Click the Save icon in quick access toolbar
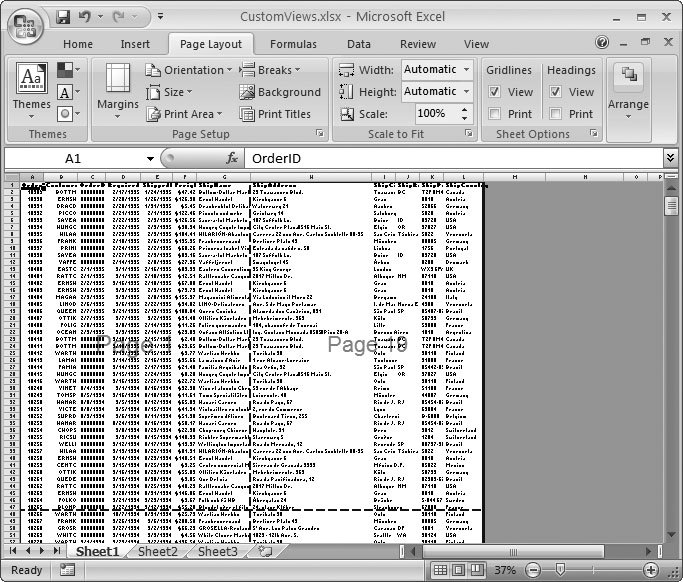This screenshot has width=683, height=582. pos(63,18)
